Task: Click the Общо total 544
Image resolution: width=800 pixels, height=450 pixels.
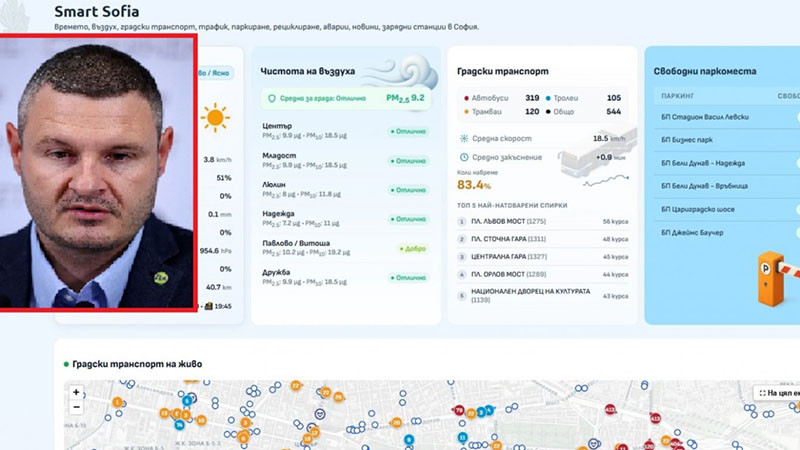Action: coord(614,112)
